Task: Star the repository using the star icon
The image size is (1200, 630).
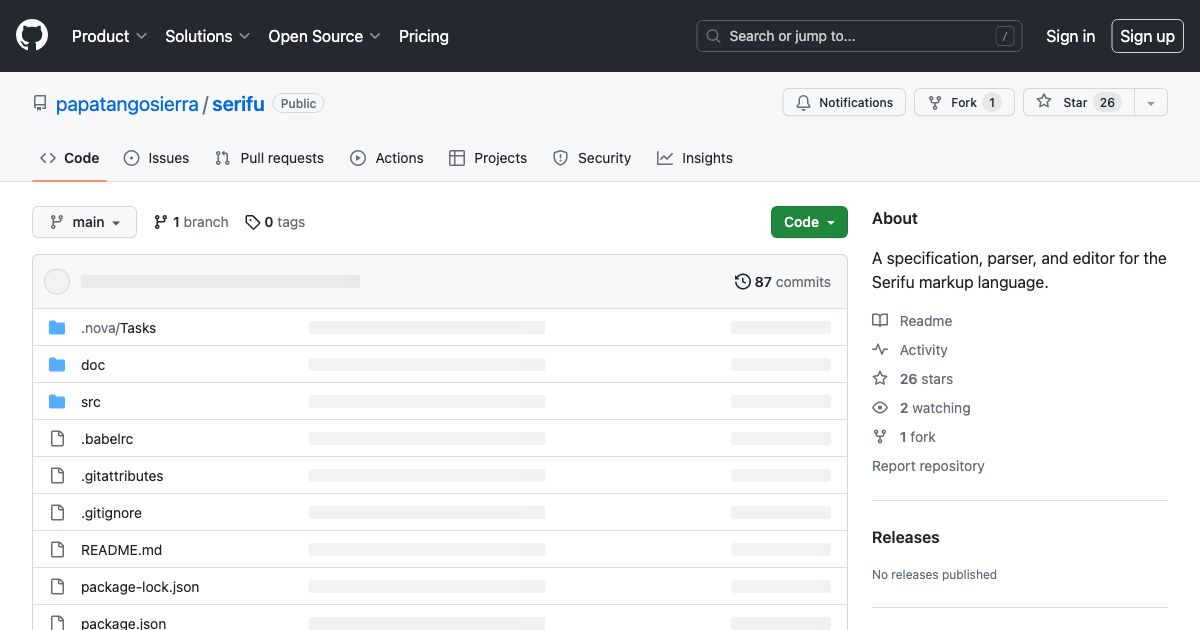Action: point(1044,102)
